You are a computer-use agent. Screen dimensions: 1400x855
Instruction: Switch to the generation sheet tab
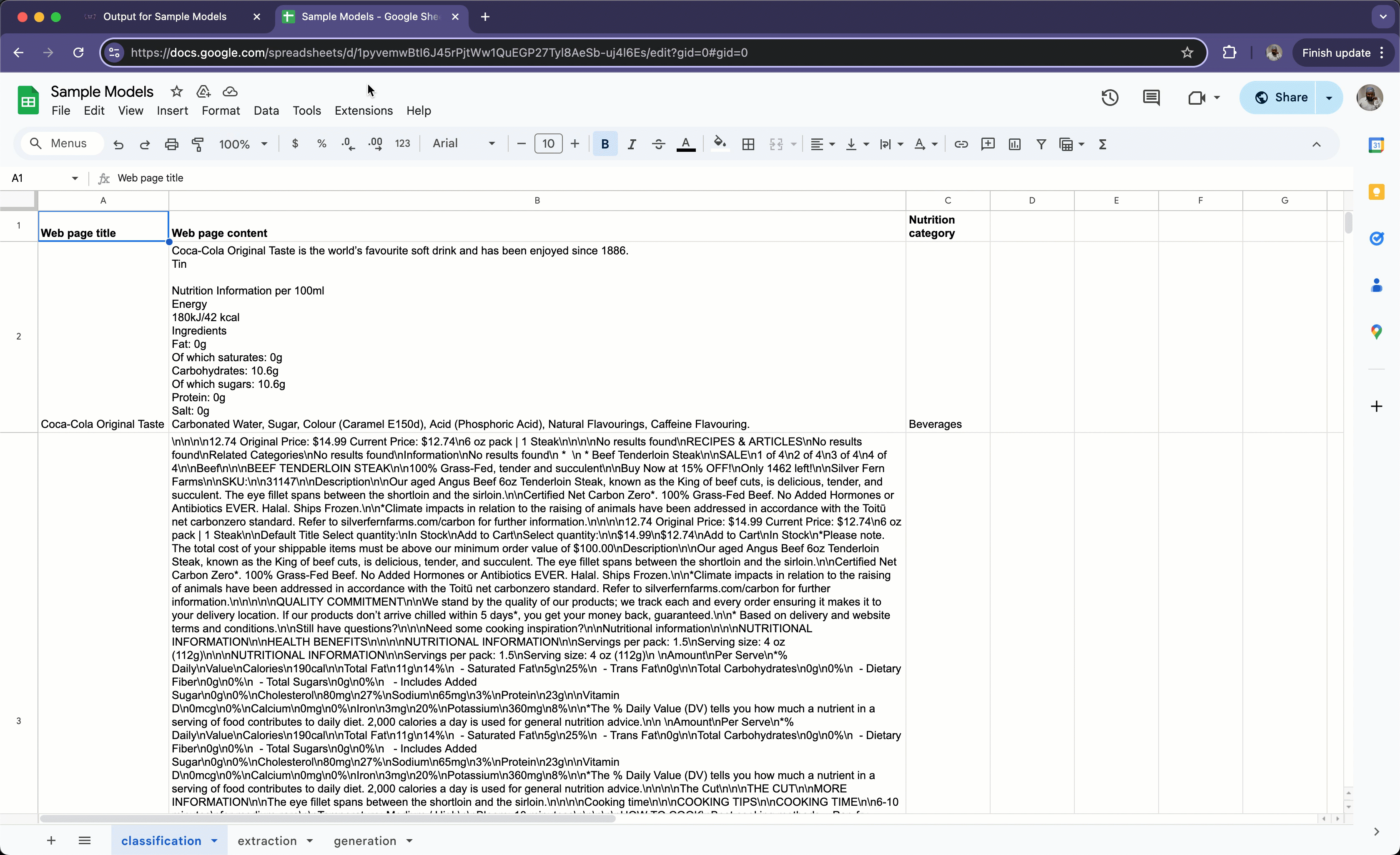[x=365, y=841]
